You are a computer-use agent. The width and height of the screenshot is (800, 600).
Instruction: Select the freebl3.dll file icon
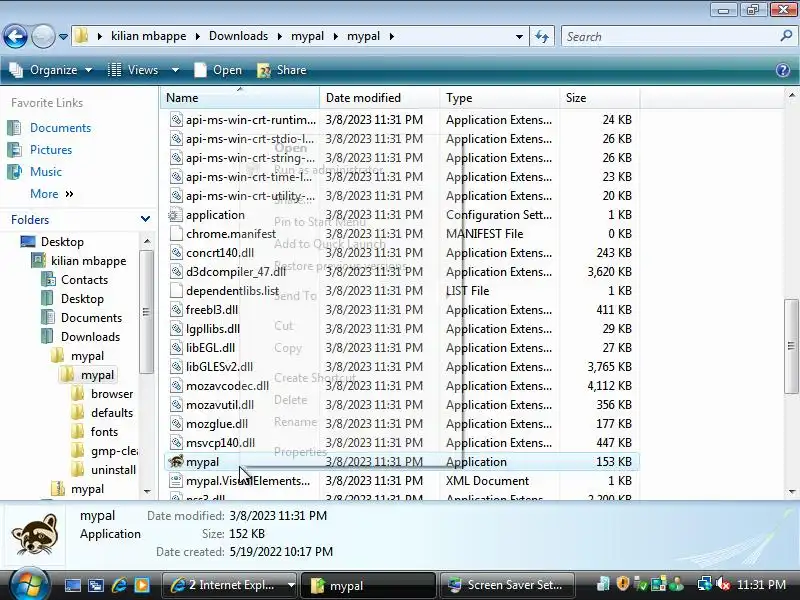[176, 310]
